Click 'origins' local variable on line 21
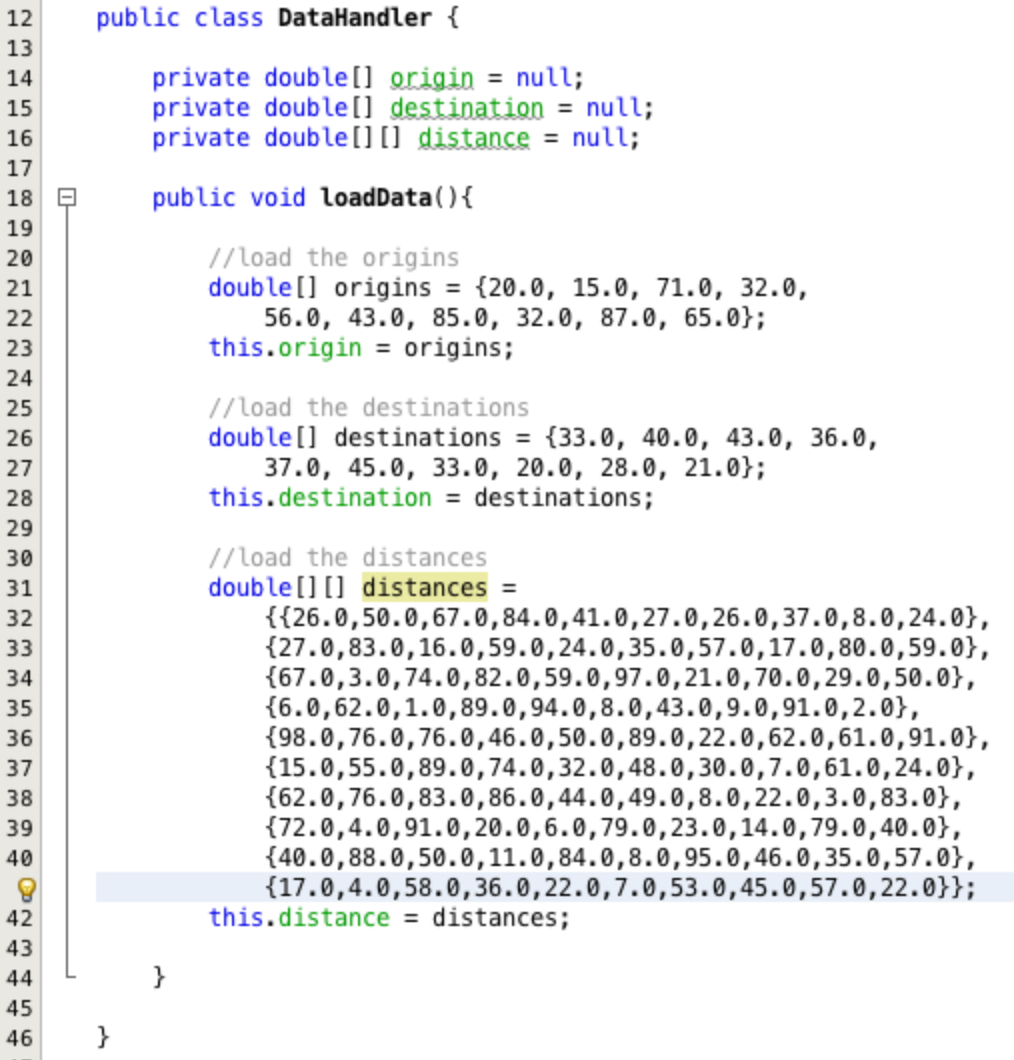Viewport: 1014px width, 1060px height. click(x=383, y=288)
